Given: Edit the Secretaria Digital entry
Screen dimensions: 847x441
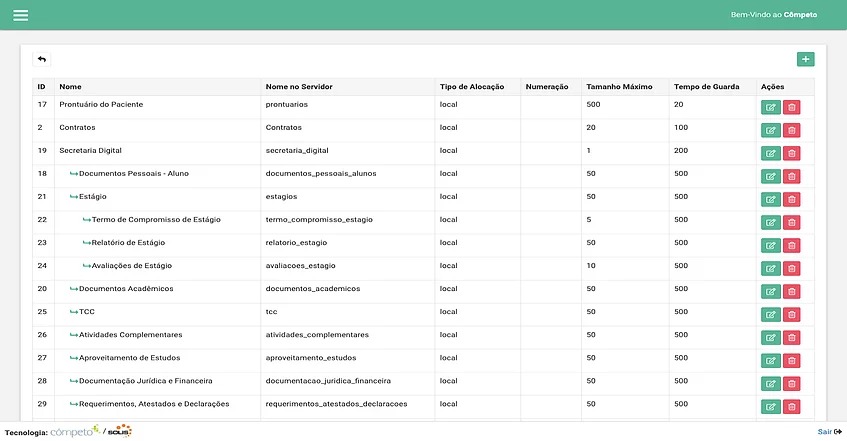Looking at the screenshot, I should (x=770, y=153).
